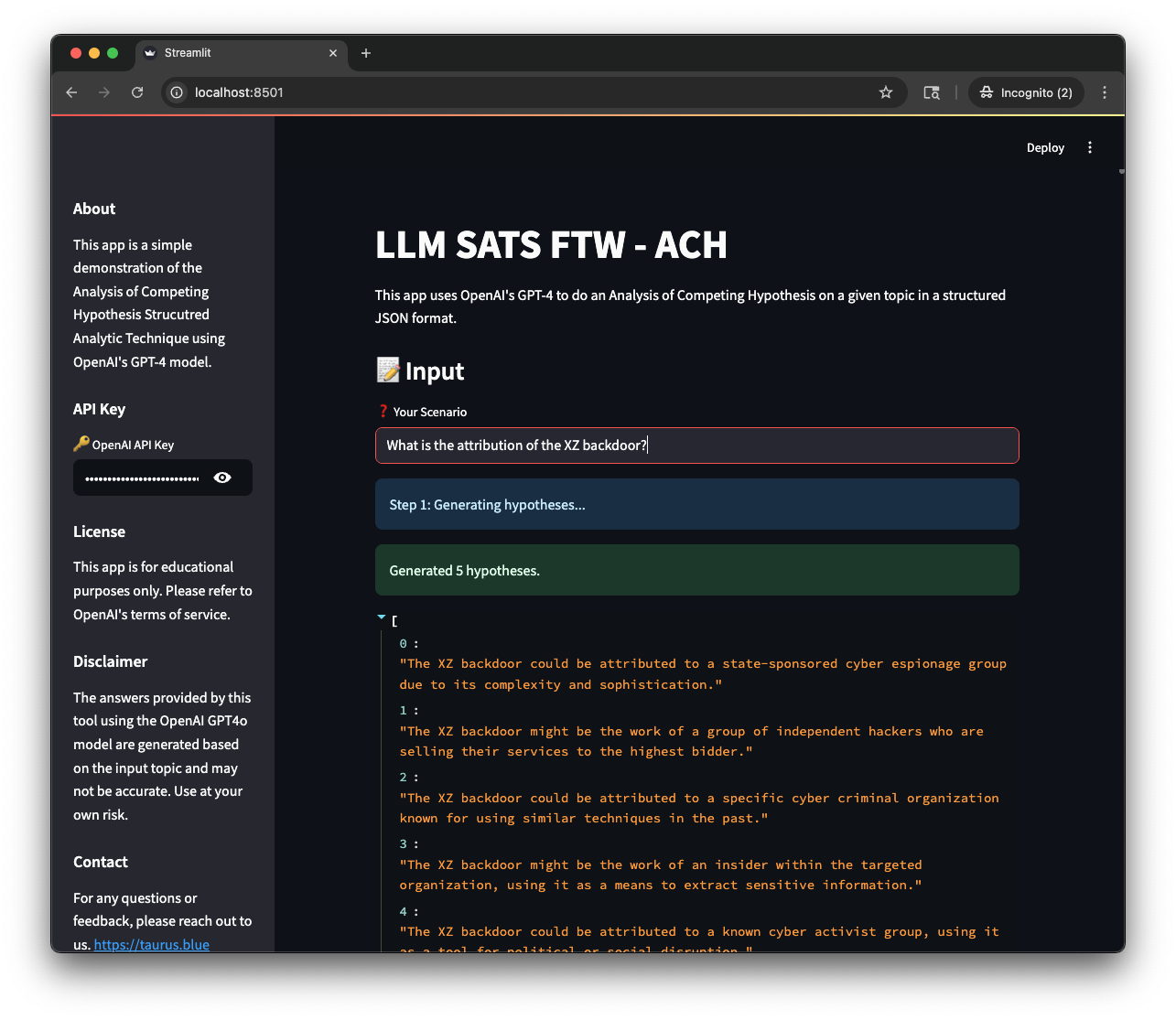This screenshot has width=1176, height=1020.
Task: Open the taurus.blue contact link
Action: click(152, 944)
